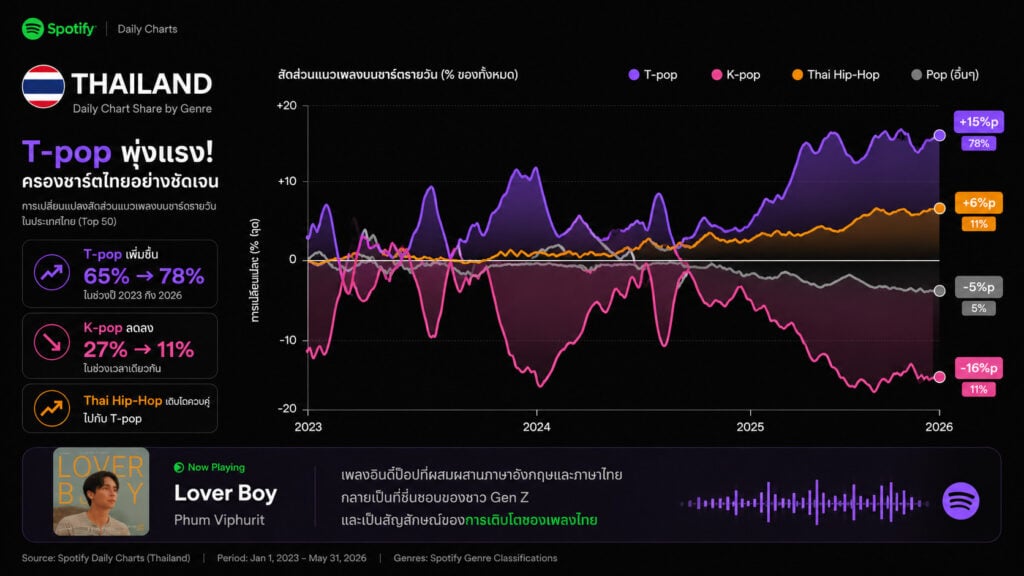This screenshot has height=576, width=1024.
Task: Click the Thailand flag icon
Action: pyautogui.click(x=43, y=86)
